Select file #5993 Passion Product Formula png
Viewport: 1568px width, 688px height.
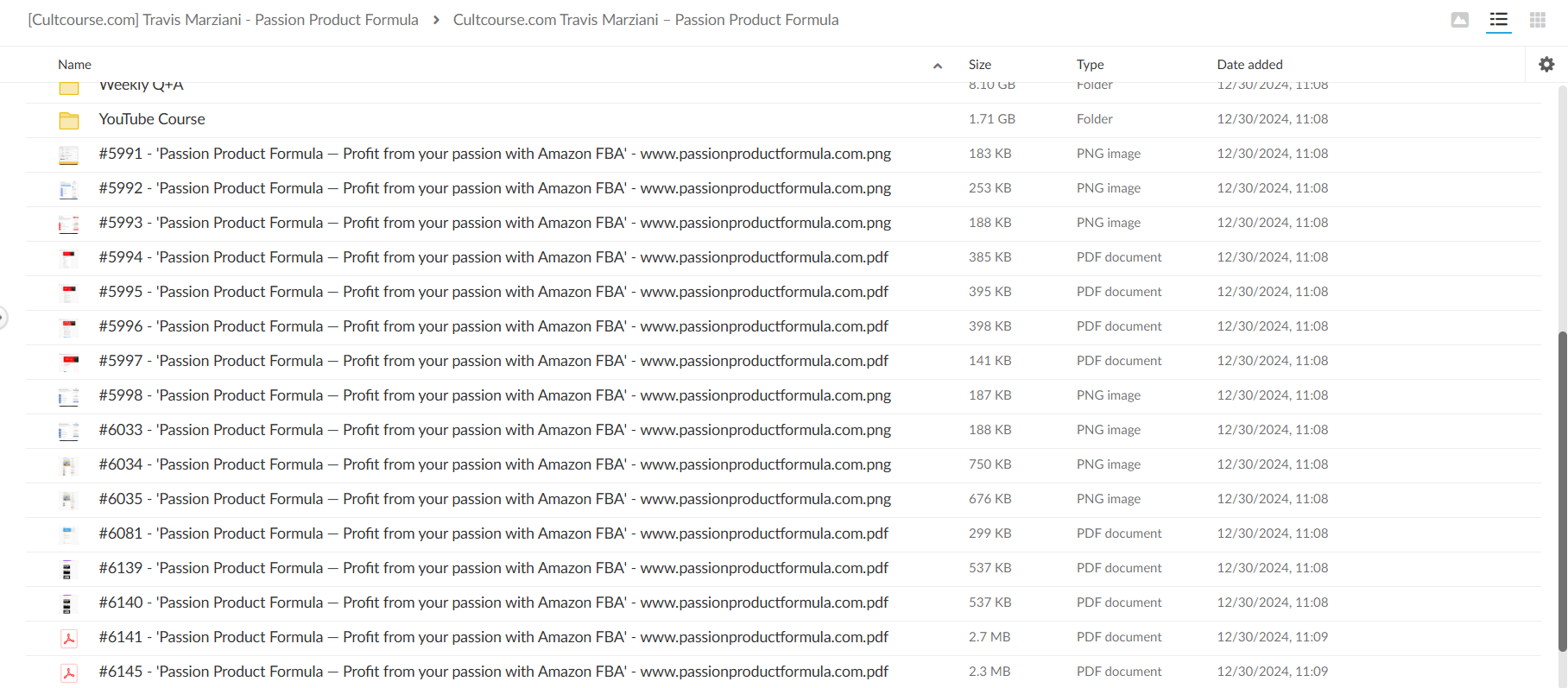pos(495,223)
